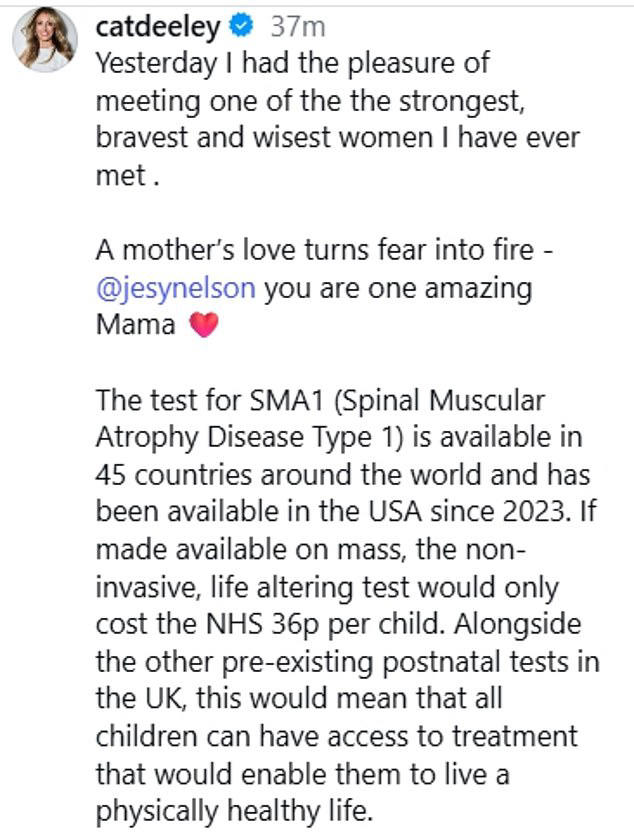This screenshot has width=634, height=838.
Task: Click the 37m post timestamp
Action: coord(293,28)
